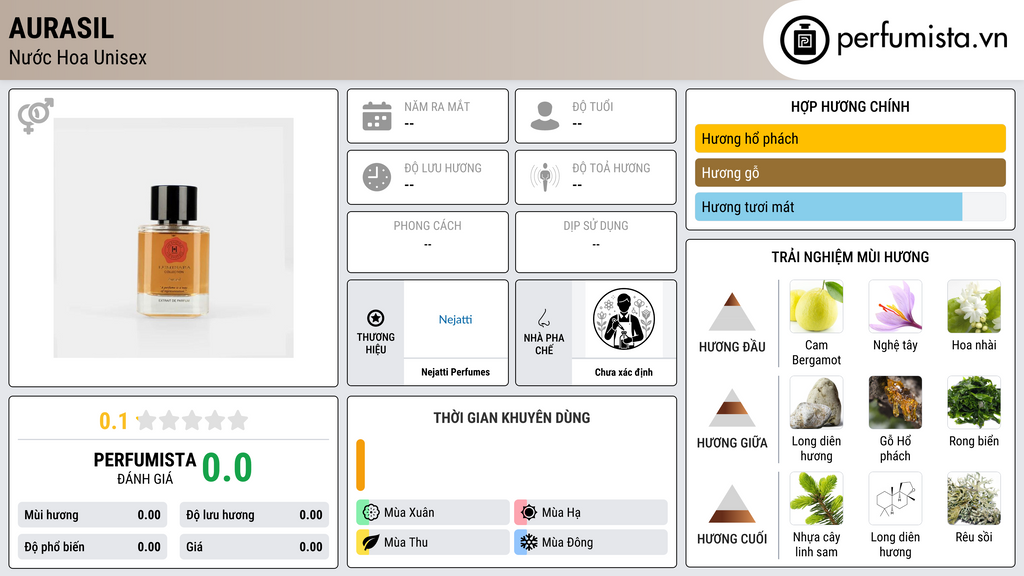Click the person icon beside Độ tuổi
The image size is (1024, 576).
click(545, 116)
